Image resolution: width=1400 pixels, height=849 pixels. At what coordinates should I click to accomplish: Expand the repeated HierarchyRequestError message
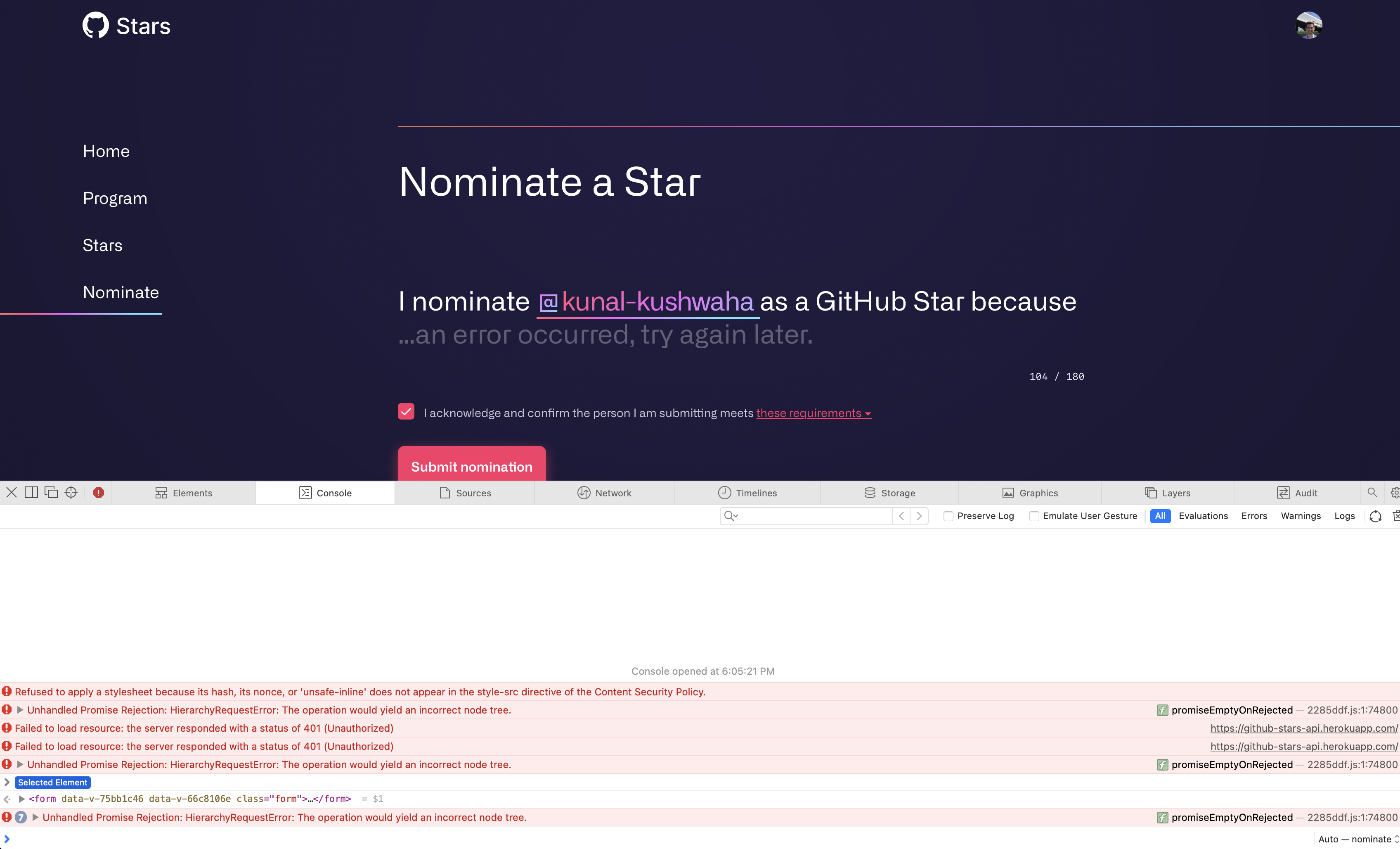pos(35,817)
